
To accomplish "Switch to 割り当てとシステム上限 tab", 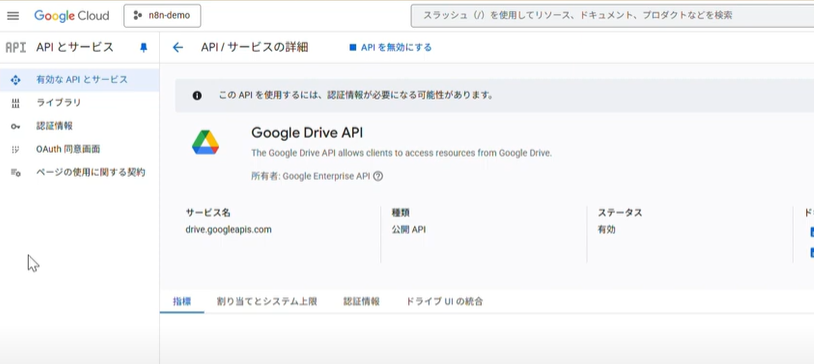I will tap(267, 302).
